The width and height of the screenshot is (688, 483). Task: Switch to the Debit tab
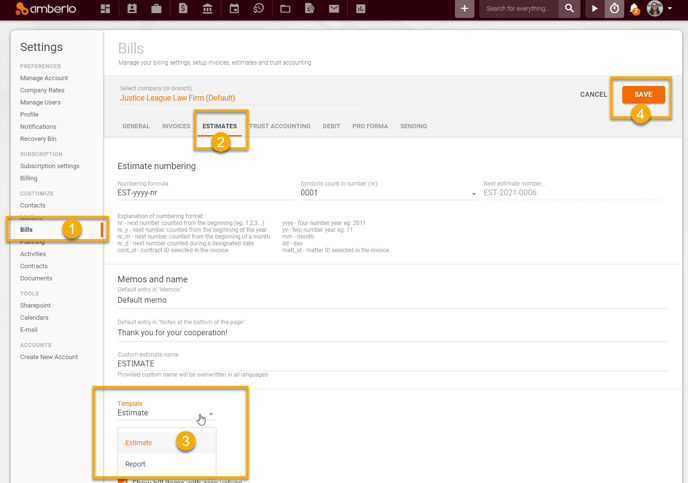331,126
